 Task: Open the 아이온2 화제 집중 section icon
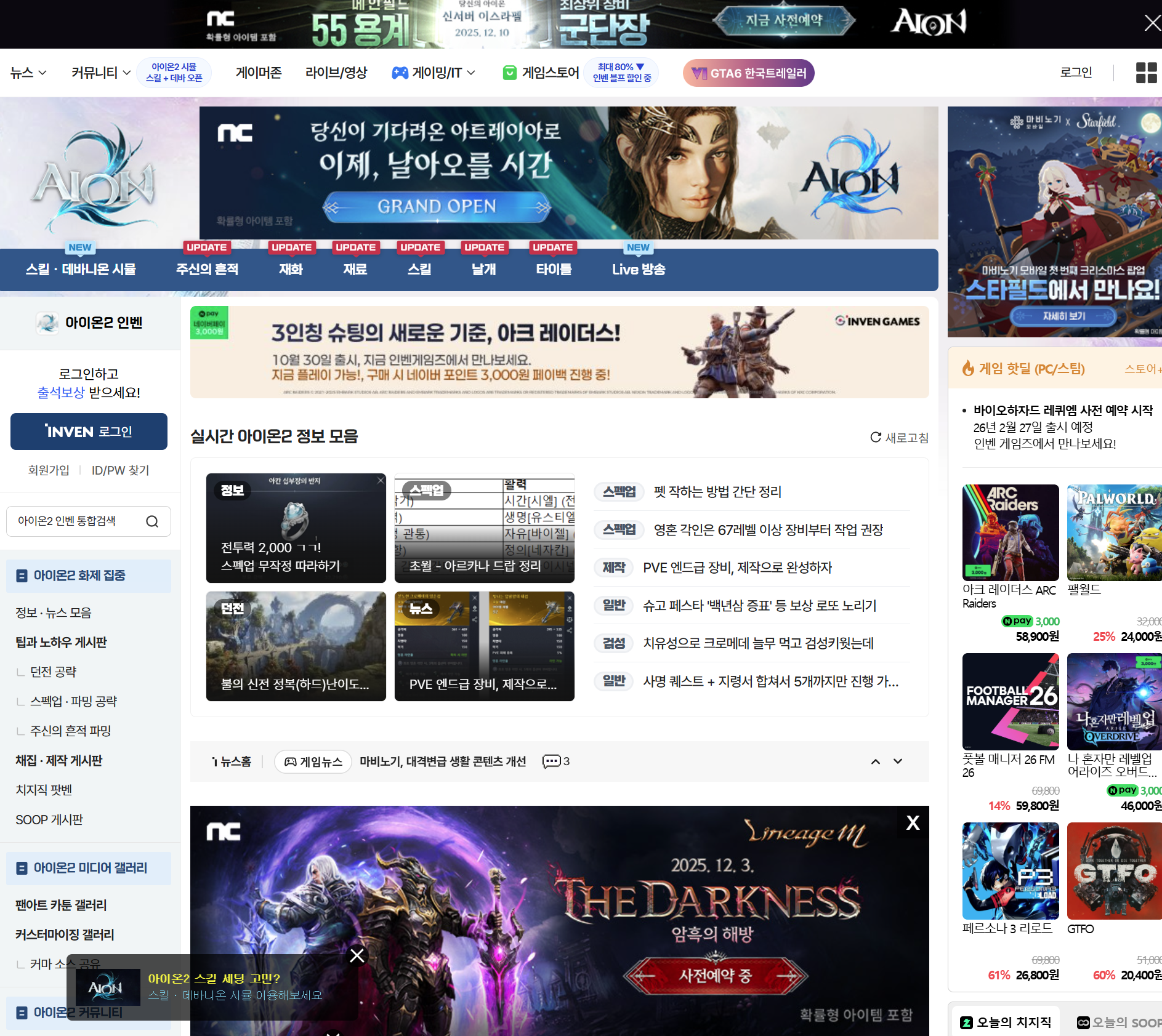[x=22, y=576]
